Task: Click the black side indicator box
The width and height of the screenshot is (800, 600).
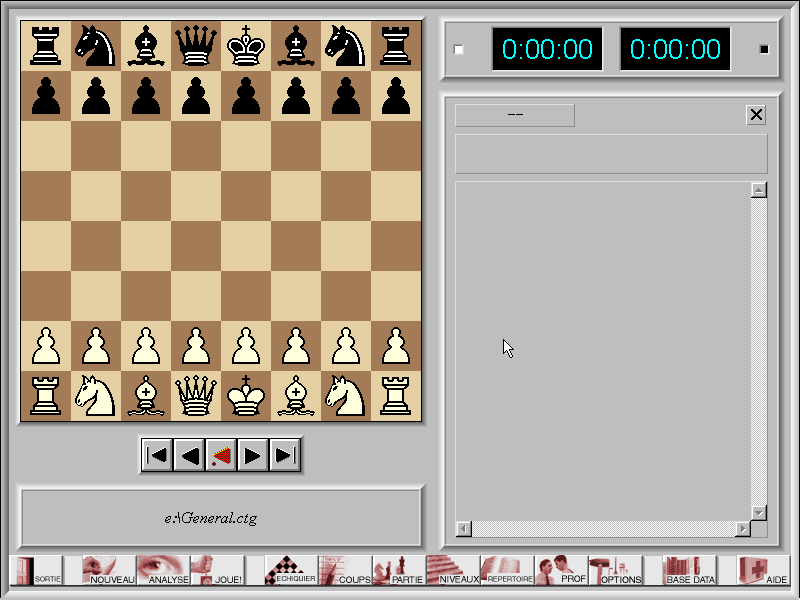Action: coord(764,49)
